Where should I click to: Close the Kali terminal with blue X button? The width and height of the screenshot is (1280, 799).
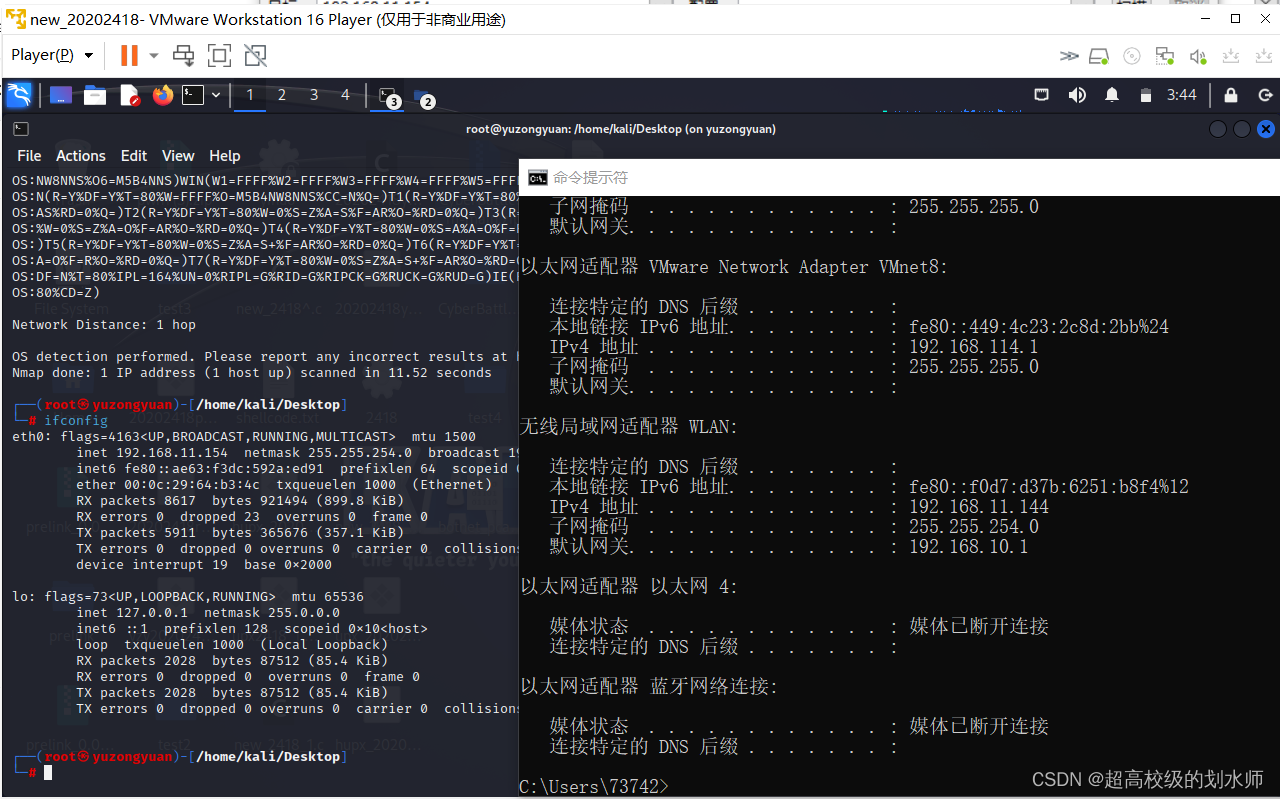(x=1266, y=129)
